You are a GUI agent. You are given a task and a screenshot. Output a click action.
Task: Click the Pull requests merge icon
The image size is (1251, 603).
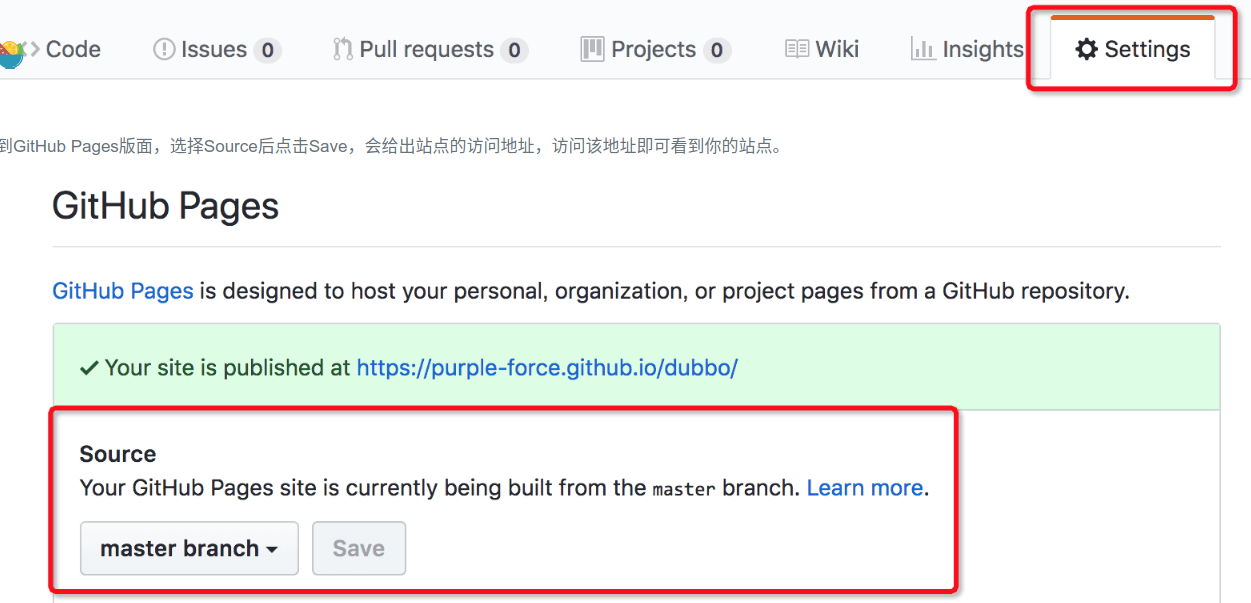(x=343, y=49)
